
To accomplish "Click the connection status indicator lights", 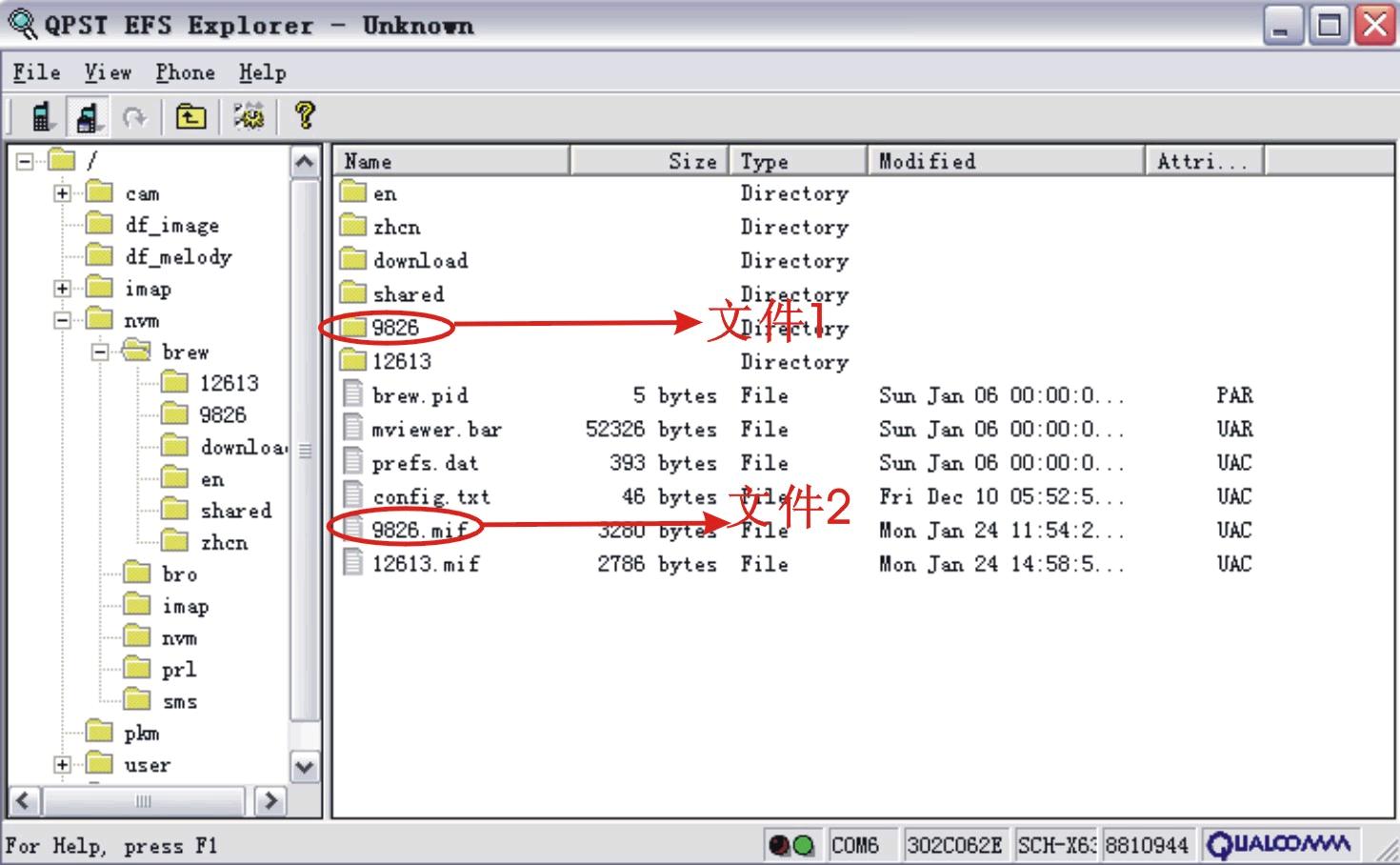I will 791,845.
